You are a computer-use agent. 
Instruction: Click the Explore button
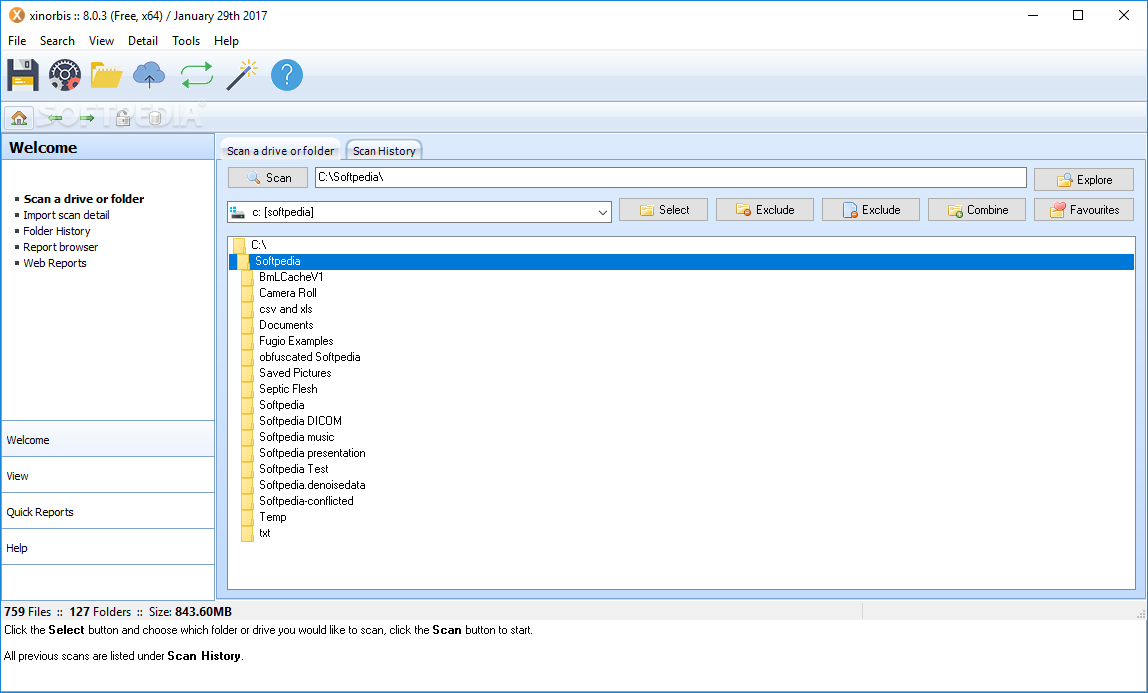[1084, 179]
